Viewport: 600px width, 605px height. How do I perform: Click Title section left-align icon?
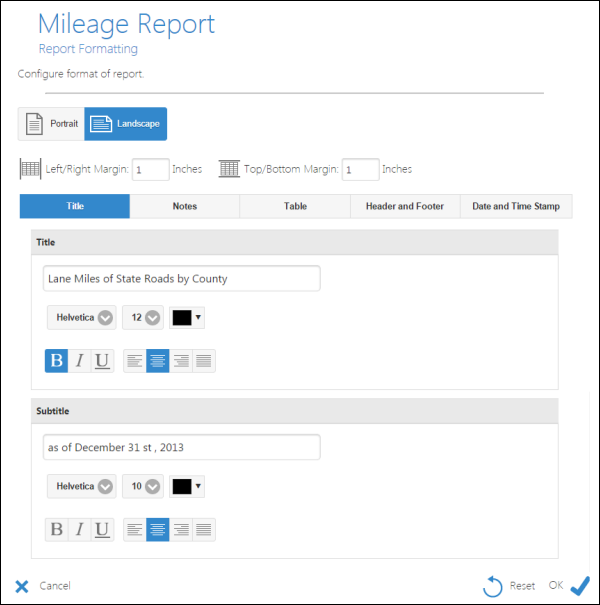pyautogui.click(x=135, y=361)
